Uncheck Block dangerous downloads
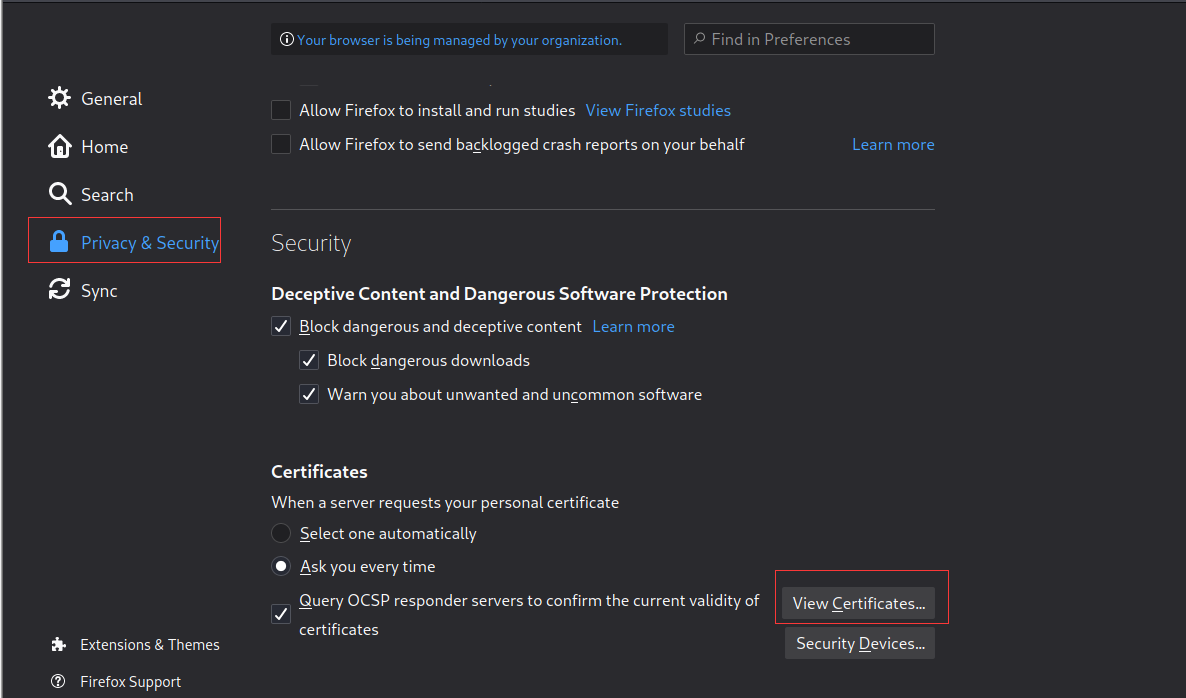Screen dimensions: 1186x698 click(x=309, y=360)
